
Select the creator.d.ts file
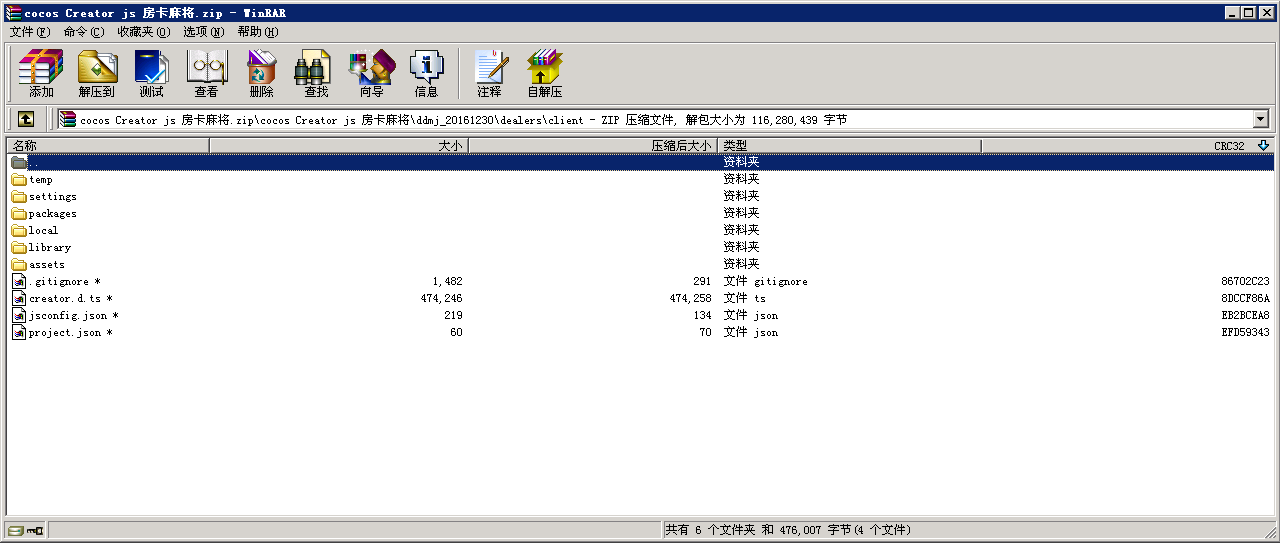coord(64,299)
